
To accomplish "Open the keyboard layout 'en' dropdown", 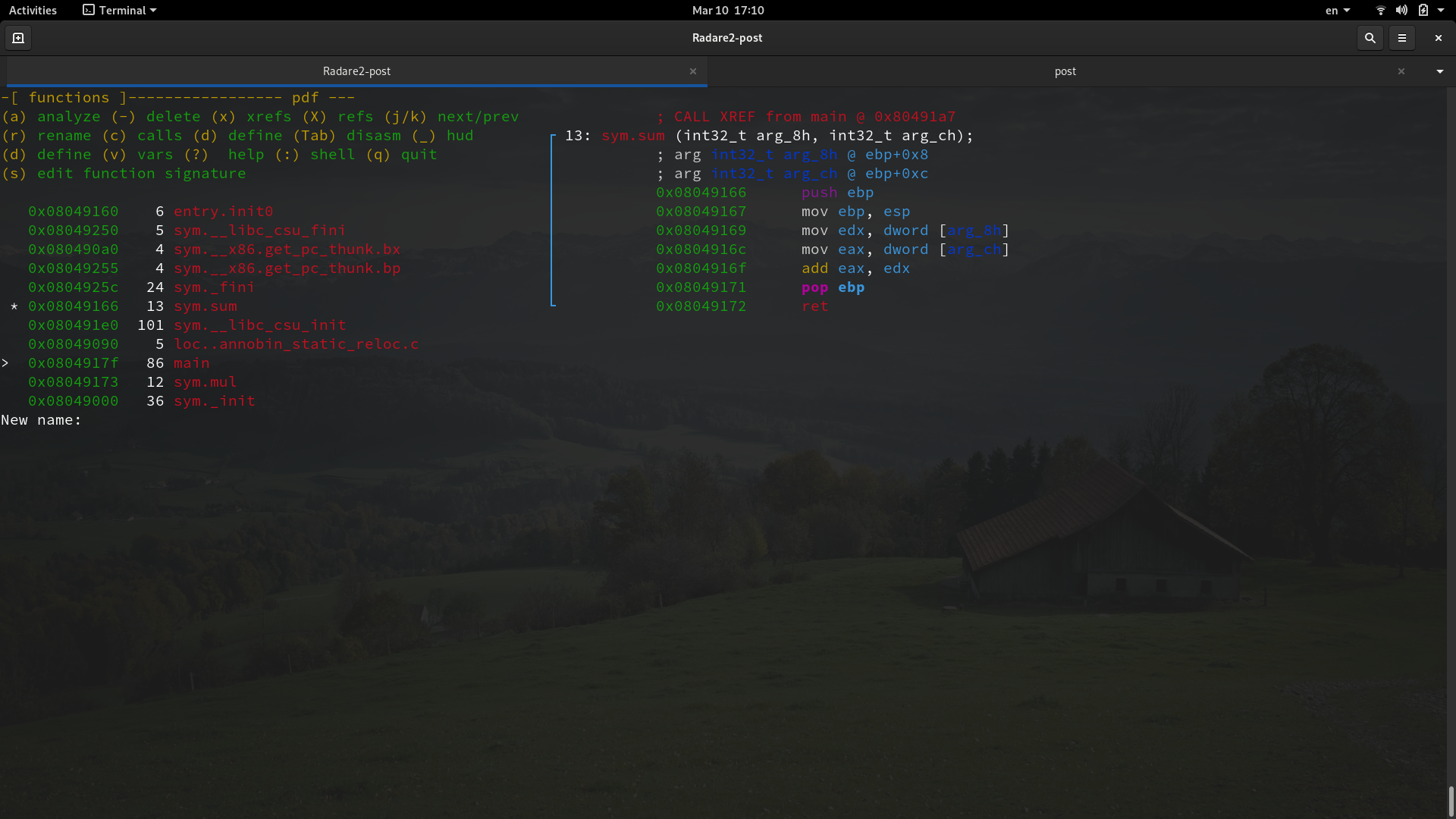I will (x=1337, y=10).
